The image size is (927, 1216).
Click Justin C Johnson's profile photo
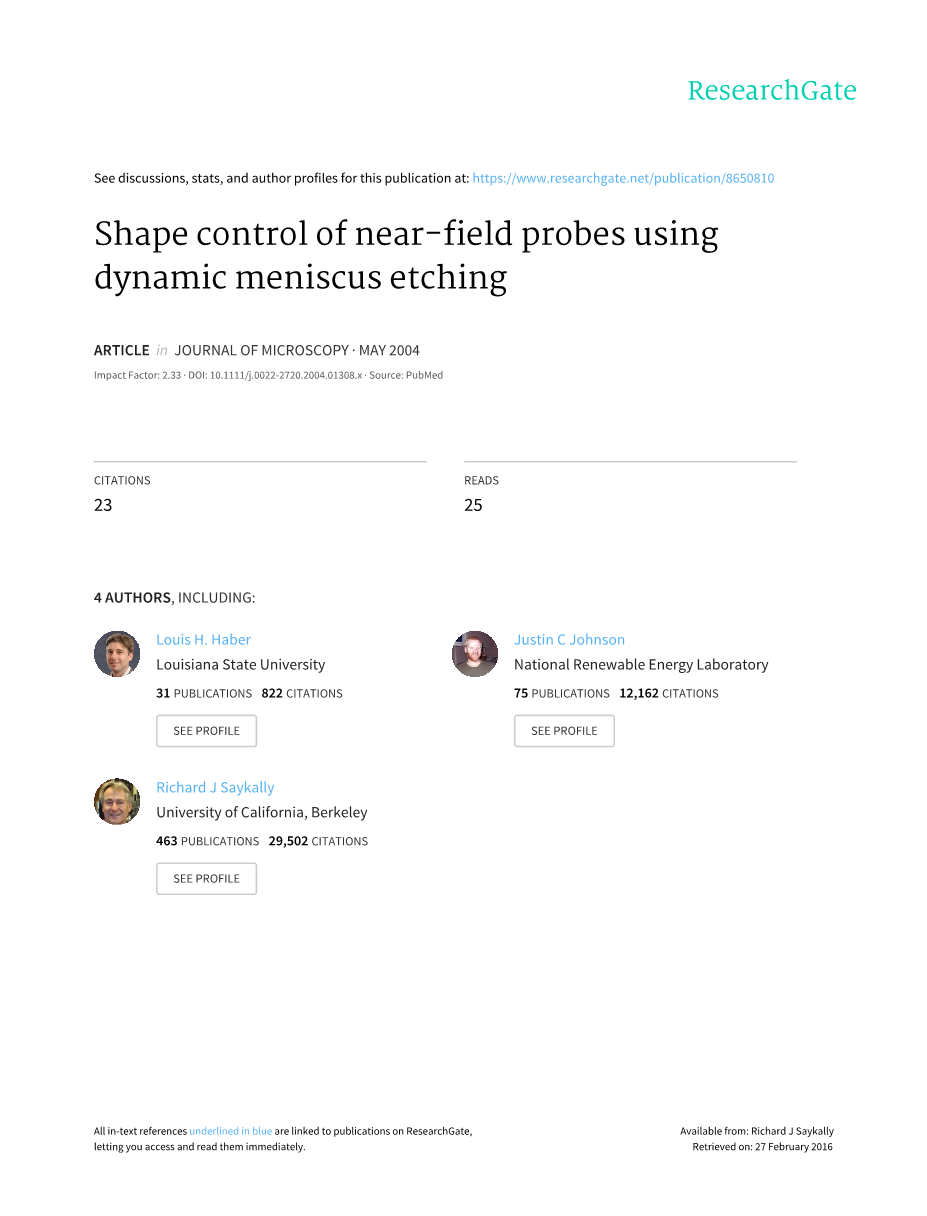(475, 654)
